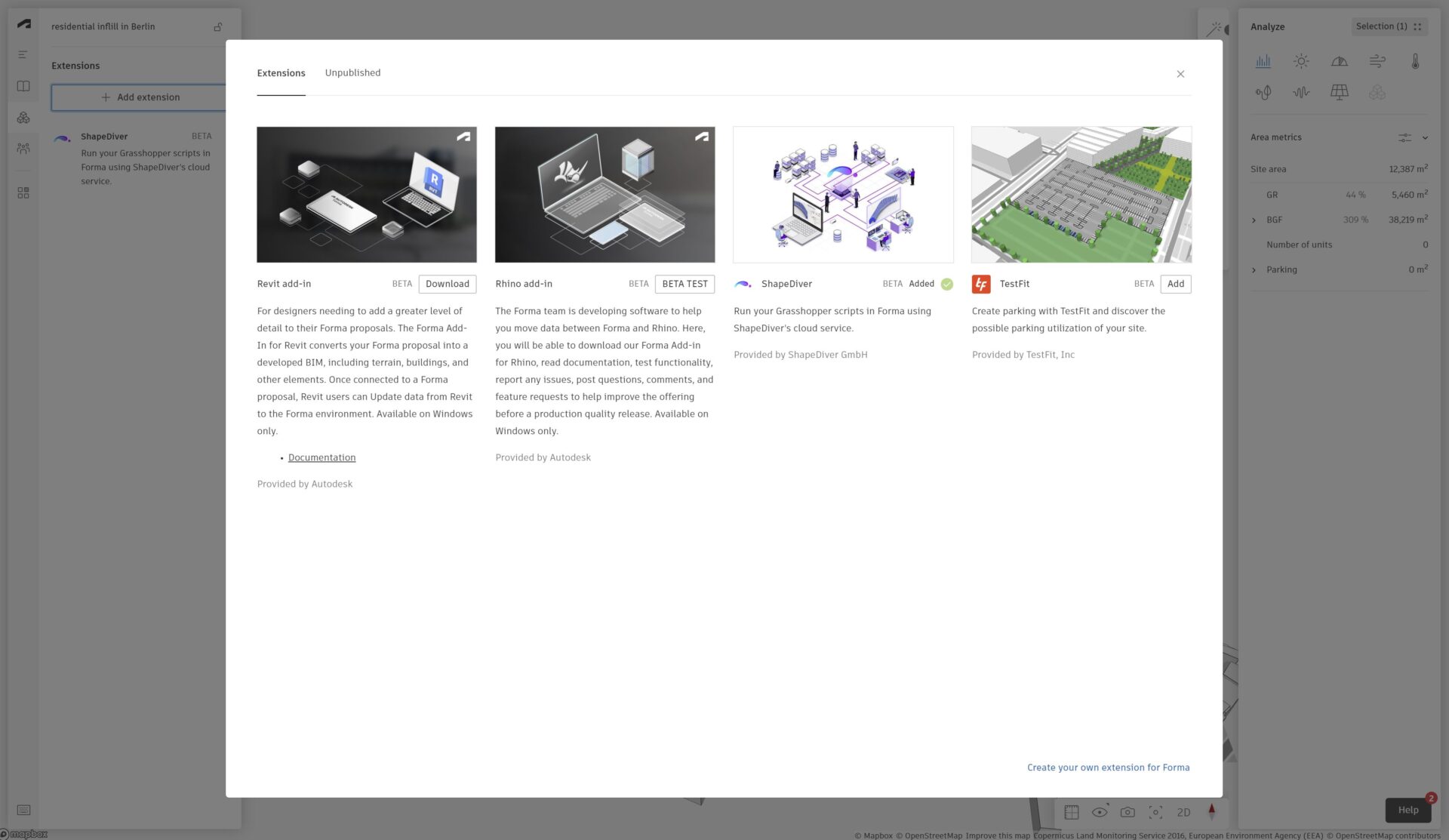
Task: Open Create your own extension for Forma link
Action: click(x=1108, y=768)
